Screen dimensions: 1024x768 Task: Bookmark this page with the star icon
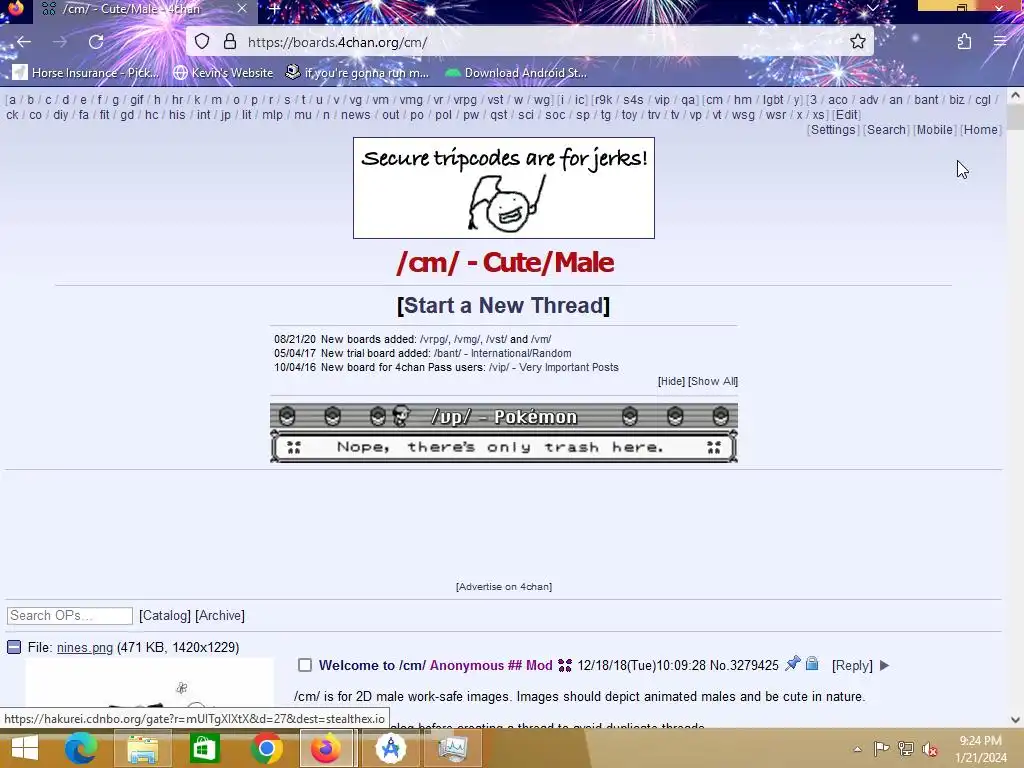[x=857, y=42]
